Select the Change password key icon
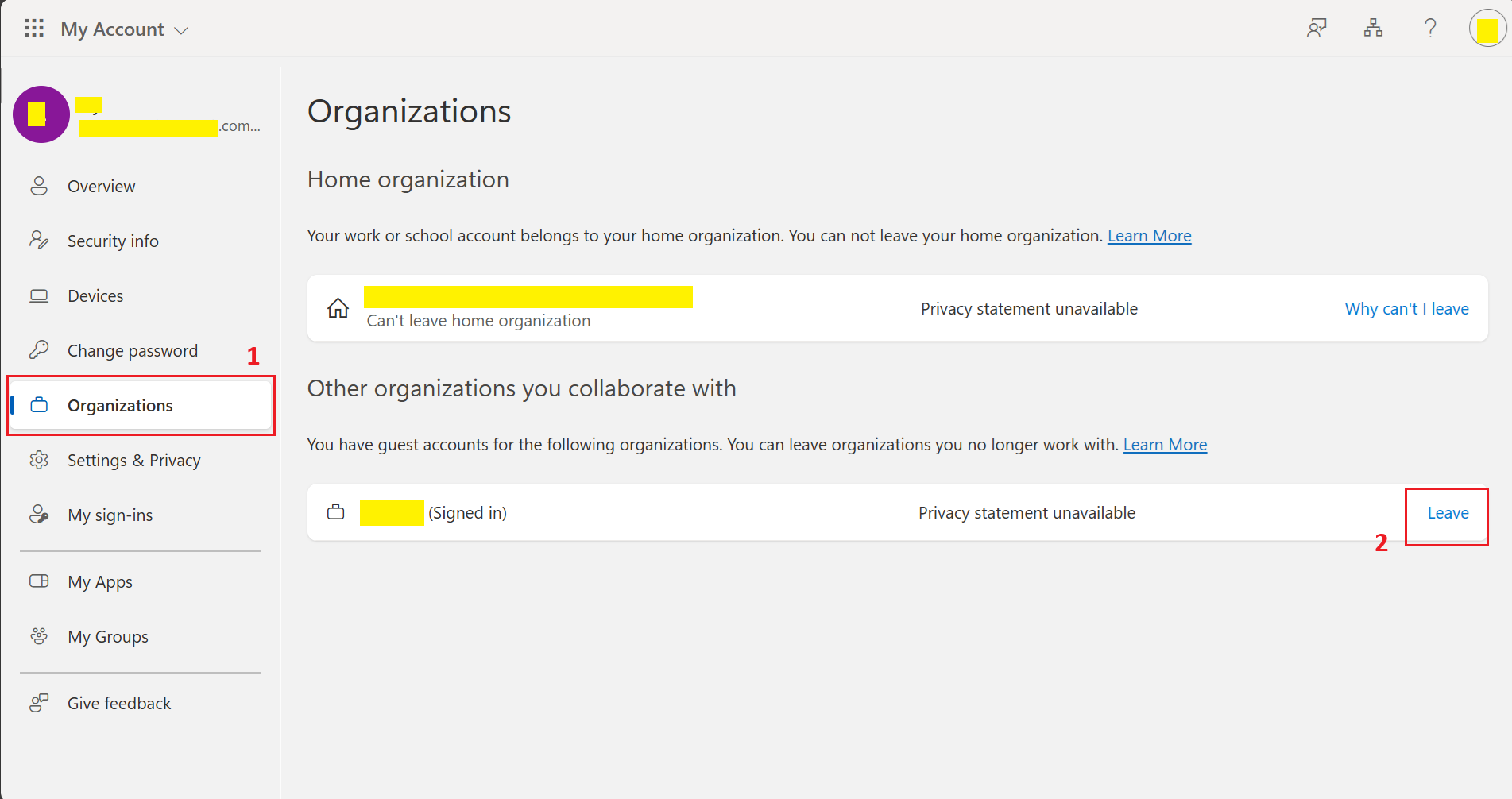1512x799 pixels. [38, 349]
